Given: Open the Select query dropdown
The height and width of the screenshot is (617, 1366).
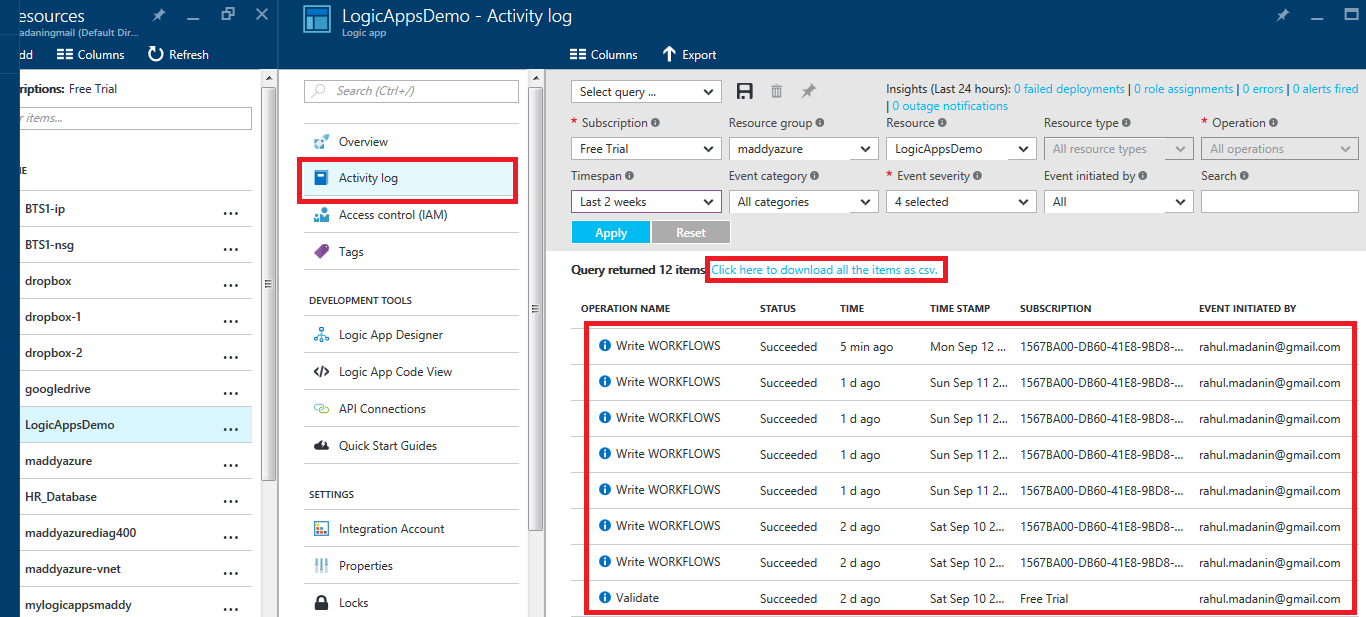Looking at the screenshot, I should point(646,92).
